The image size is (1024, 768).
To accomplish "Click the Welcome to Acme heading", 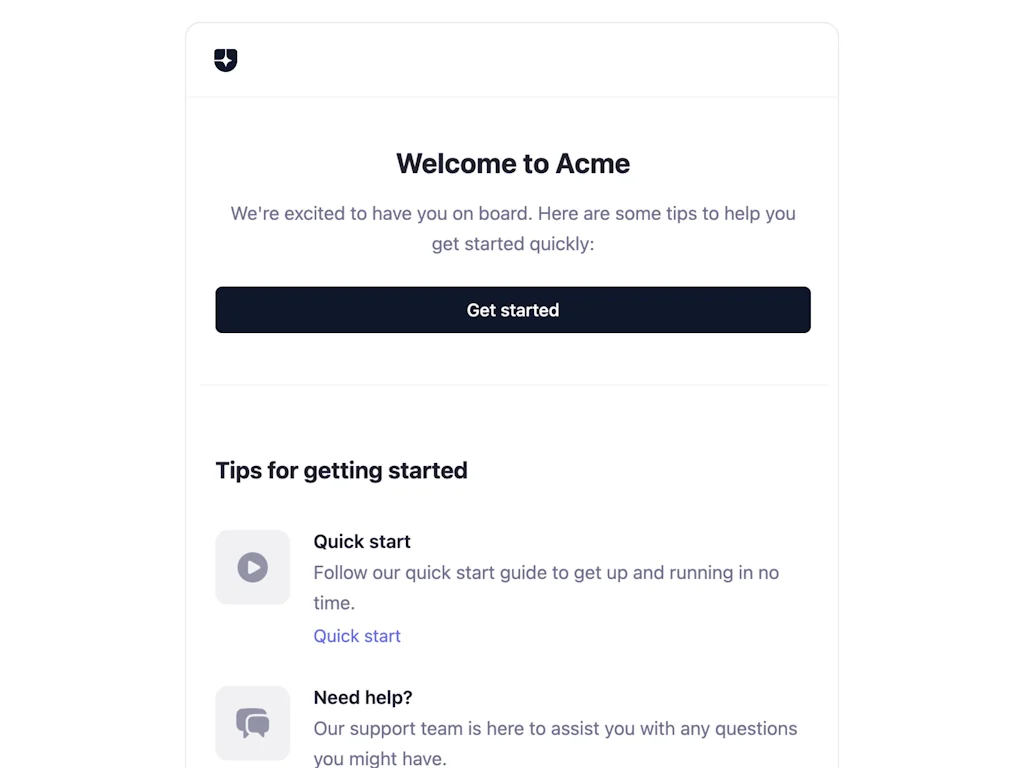I will point(512,163).
